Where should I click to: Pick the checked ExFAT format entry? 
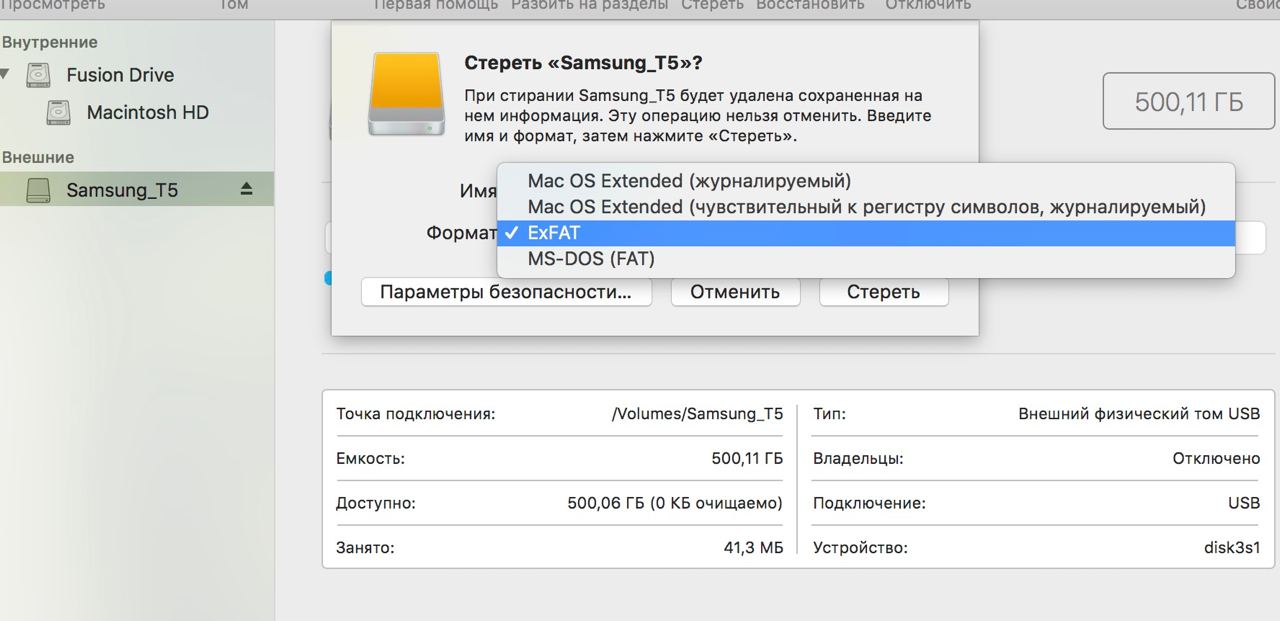866,233
